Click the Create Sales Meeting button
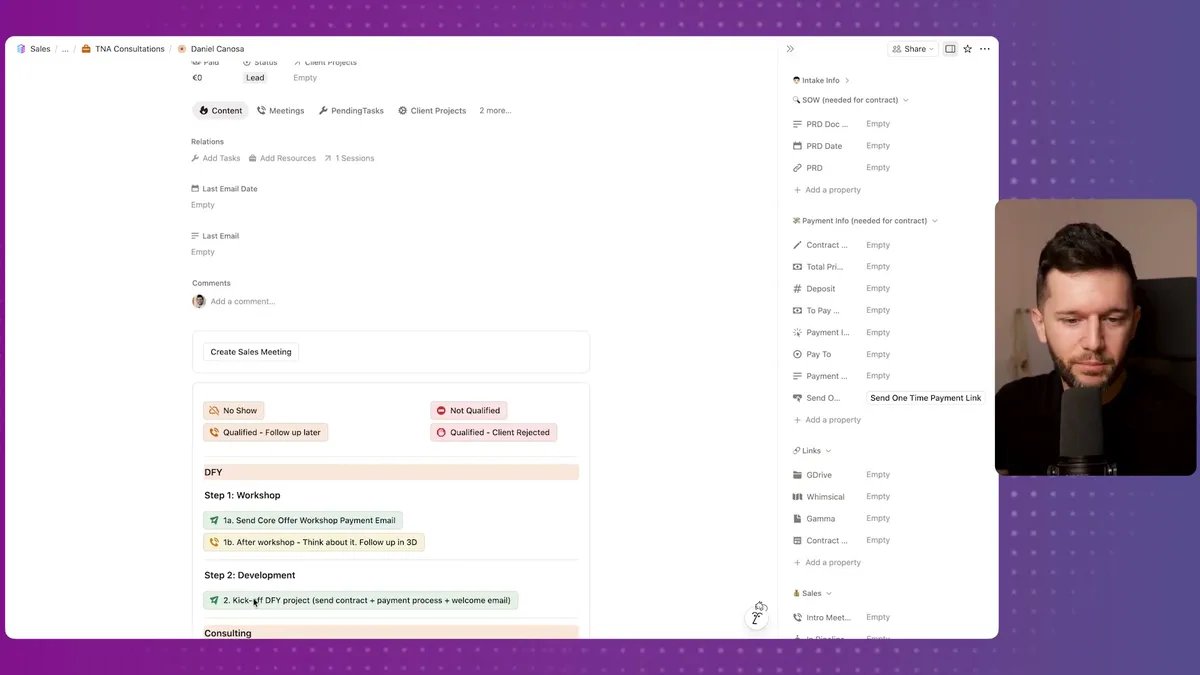 coord(251,351)
